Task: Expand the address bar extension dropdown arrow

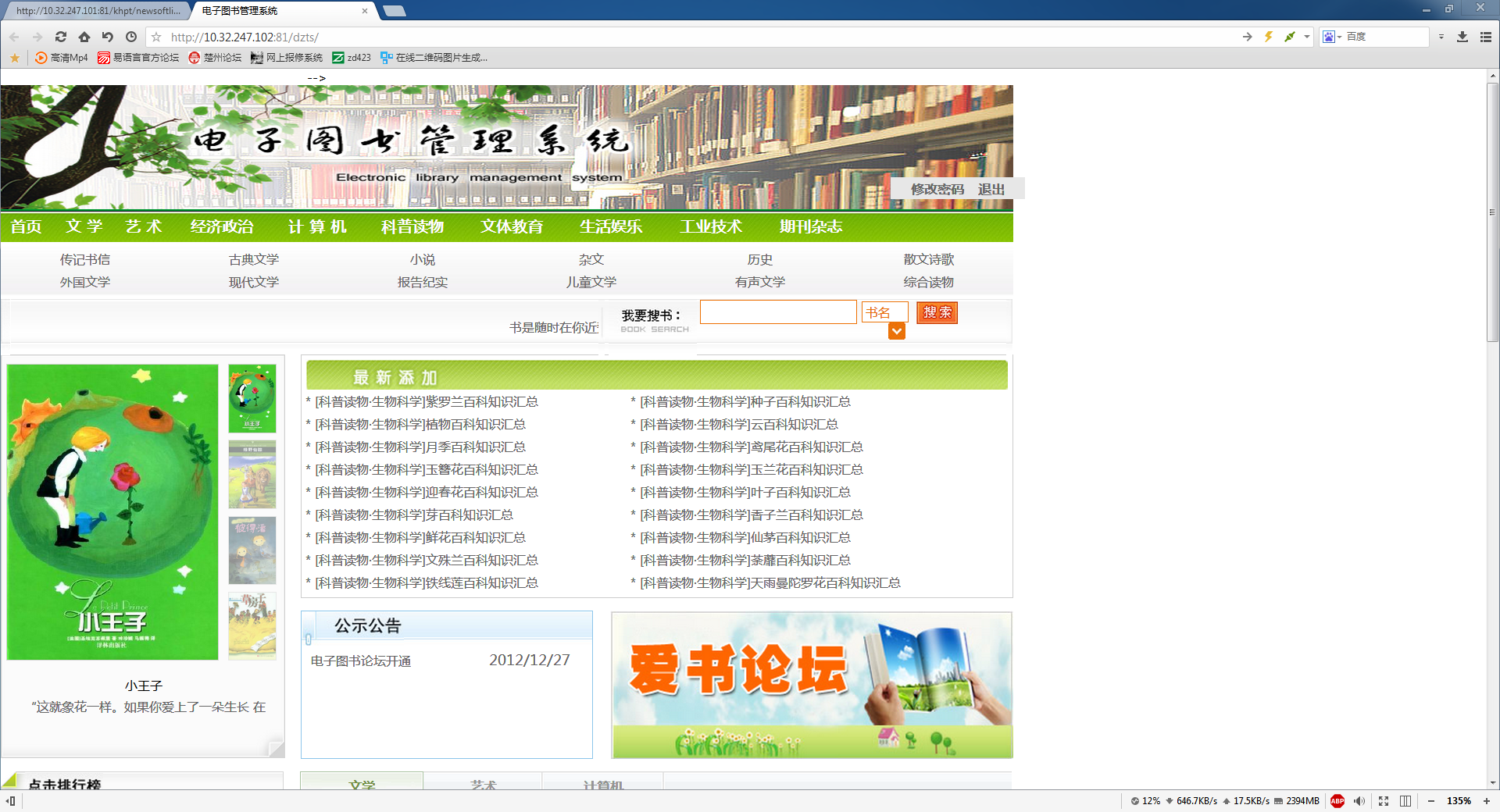Action: pos(1307,37)
